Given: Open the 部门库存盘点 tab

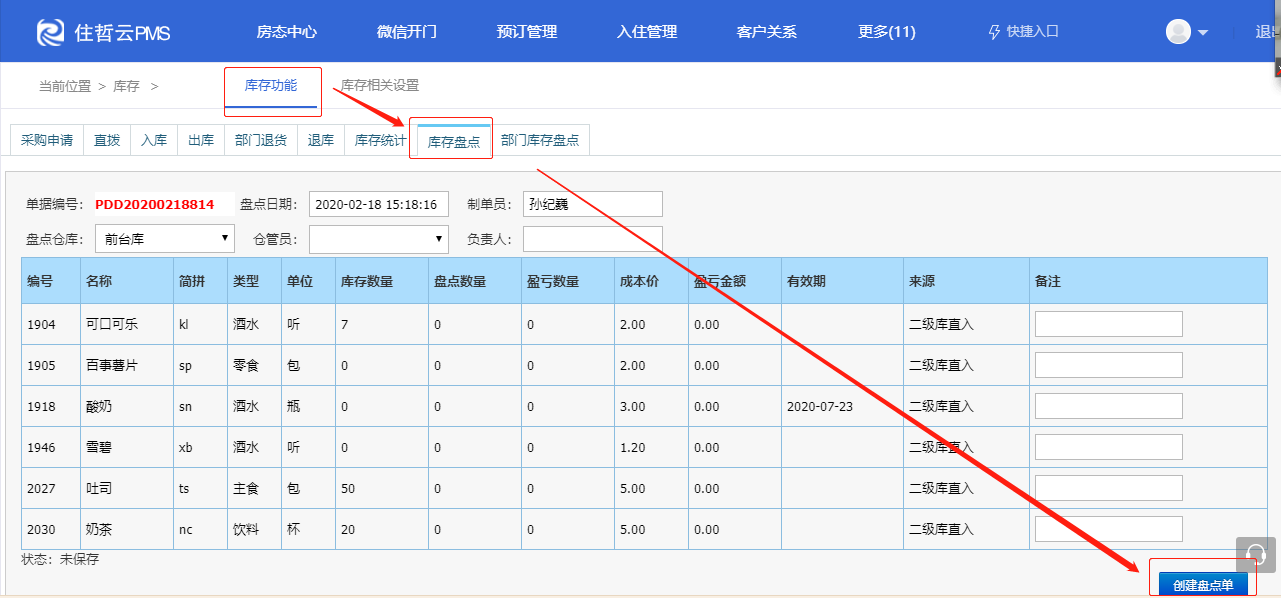Looking at the screenshot, I should (x=540, y=140).
